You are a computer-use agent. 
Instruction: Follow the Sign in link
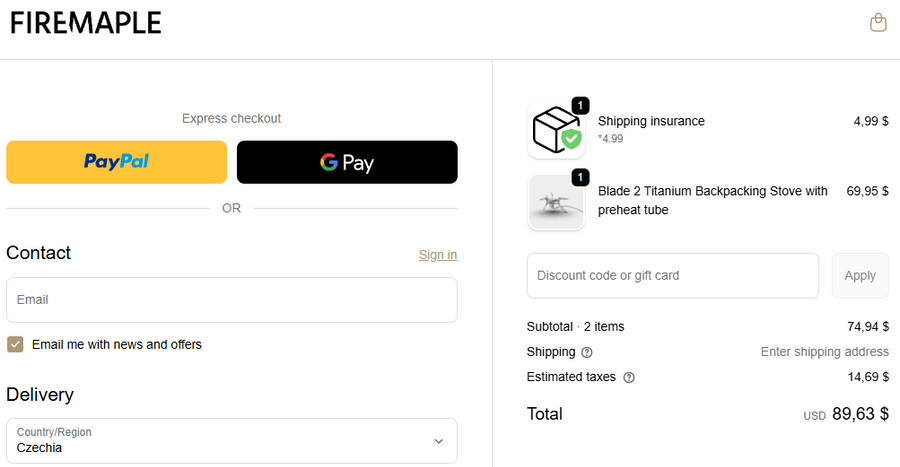point(438,255)
